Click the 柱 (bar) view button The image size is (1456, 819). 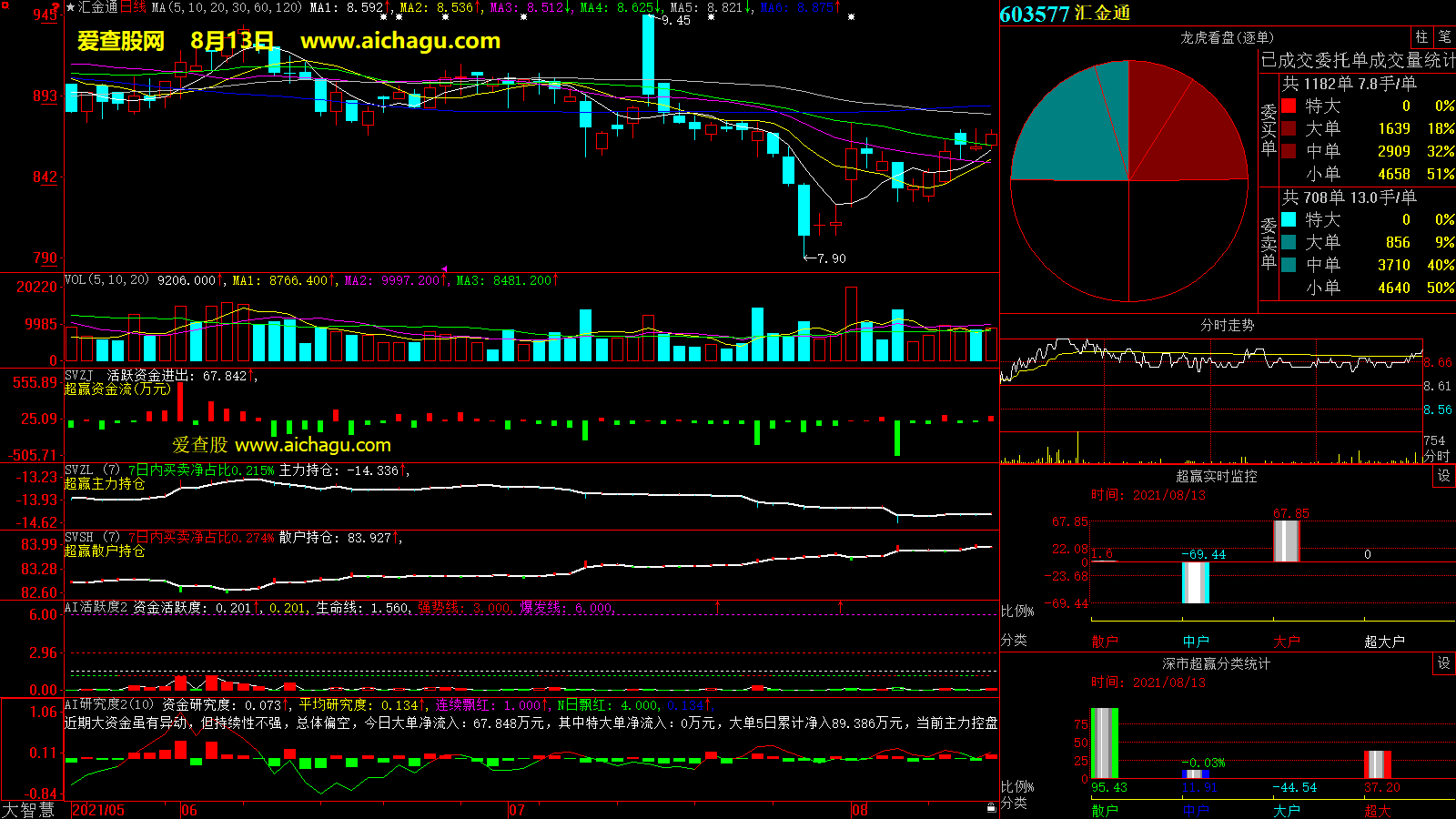[x=1421, y=37]
